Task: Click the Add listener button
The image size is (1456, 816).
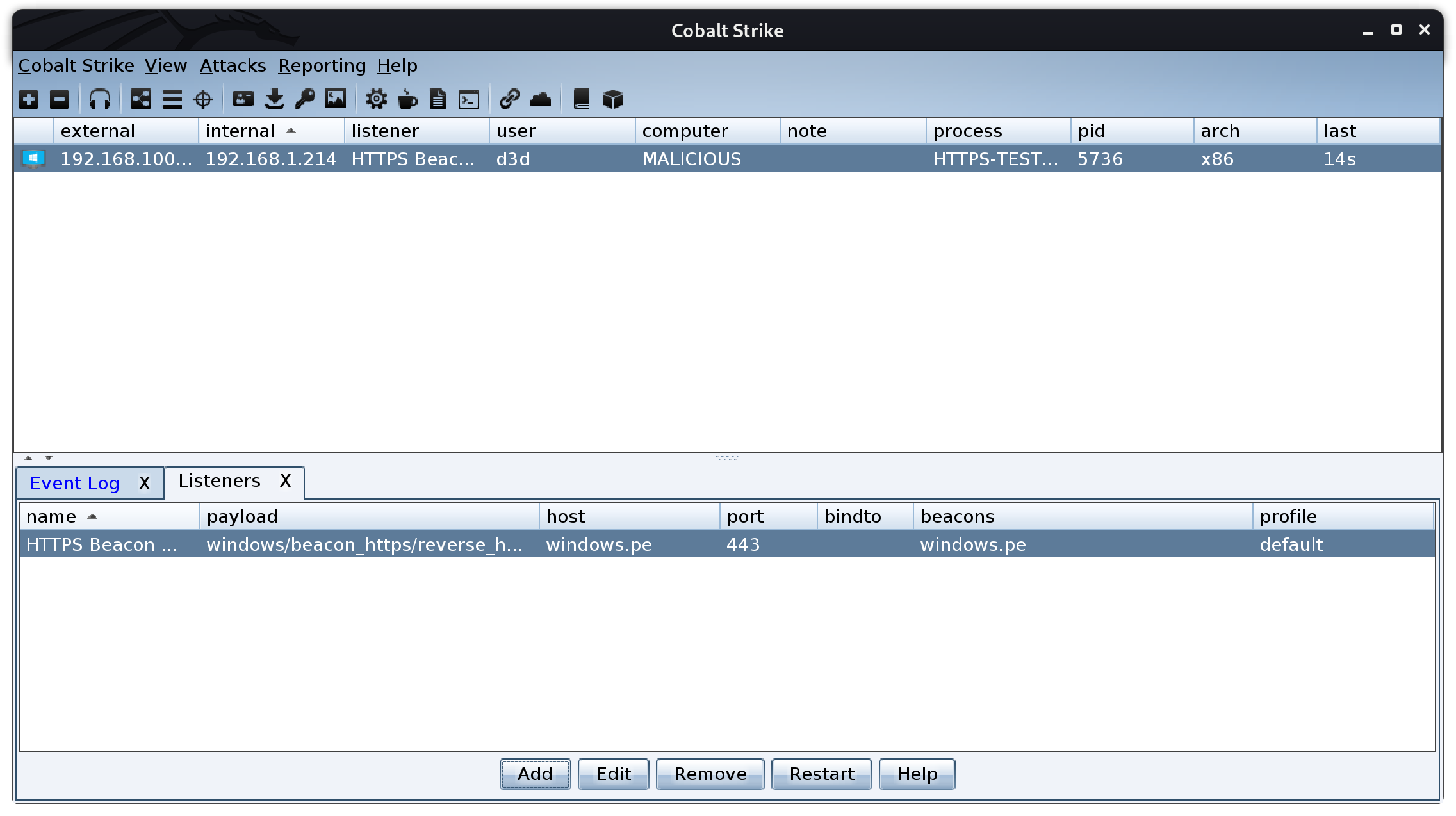Action: 535,774
